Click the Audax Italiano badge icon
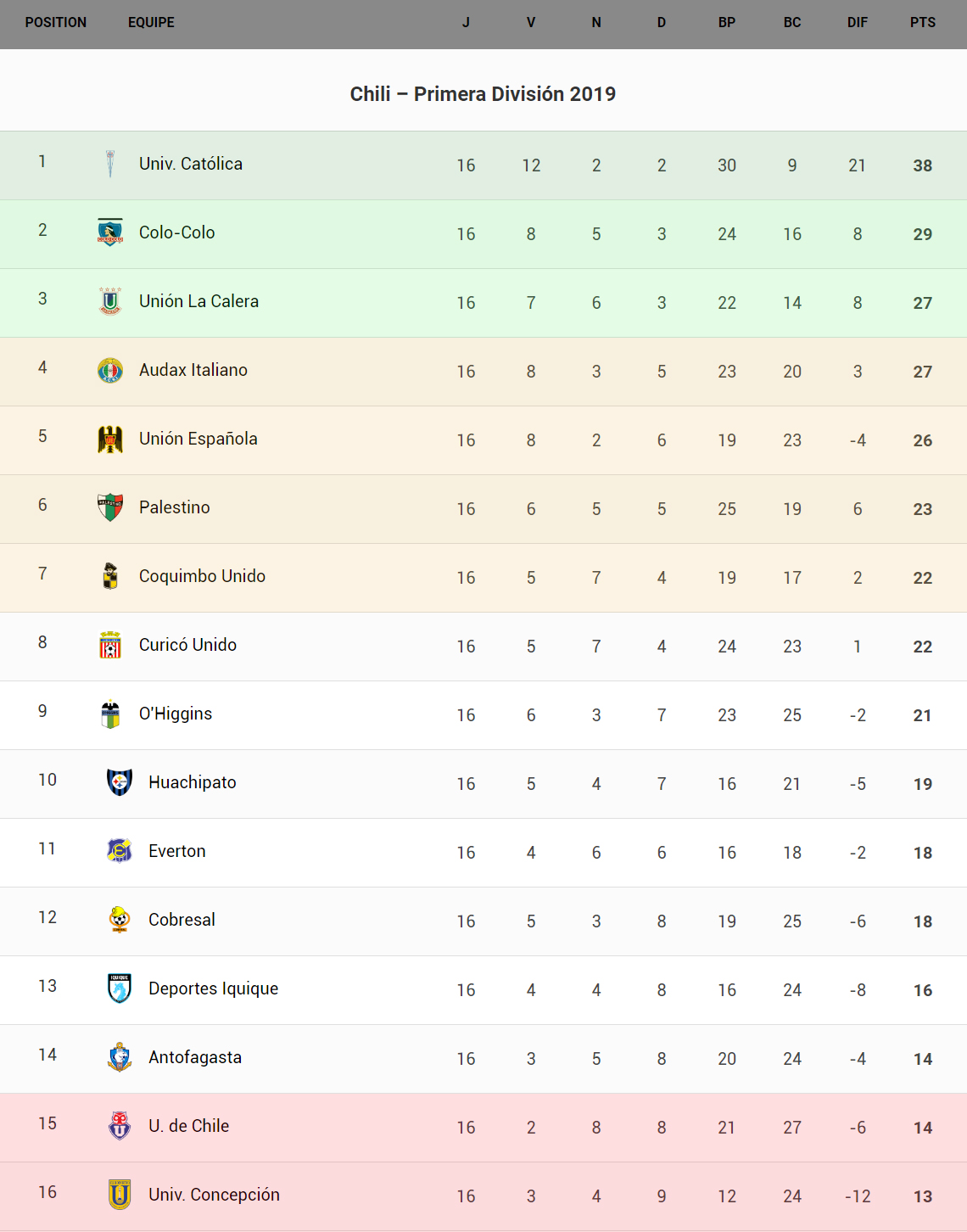The width and height of the screenshot is (967, 1232). click(x=110, y=370)
